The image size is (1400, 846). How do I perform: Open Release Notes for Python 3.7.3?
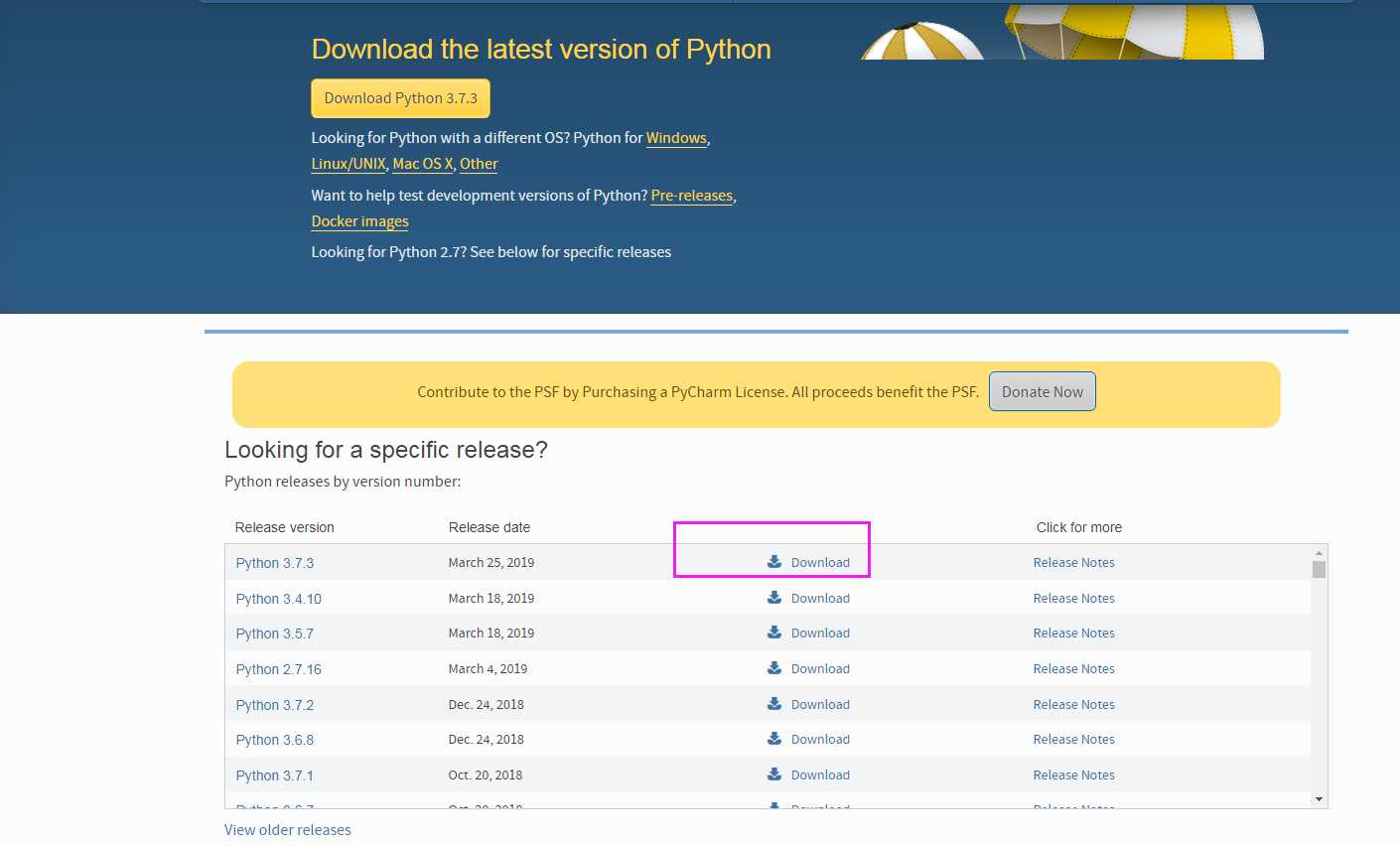coord(1073,562)
